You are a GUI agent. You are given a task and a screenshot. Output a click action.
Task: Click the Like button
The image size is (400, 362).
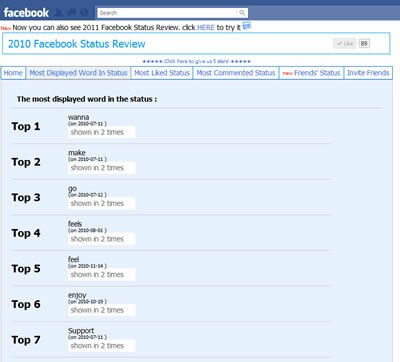click(x=345, y=43)
